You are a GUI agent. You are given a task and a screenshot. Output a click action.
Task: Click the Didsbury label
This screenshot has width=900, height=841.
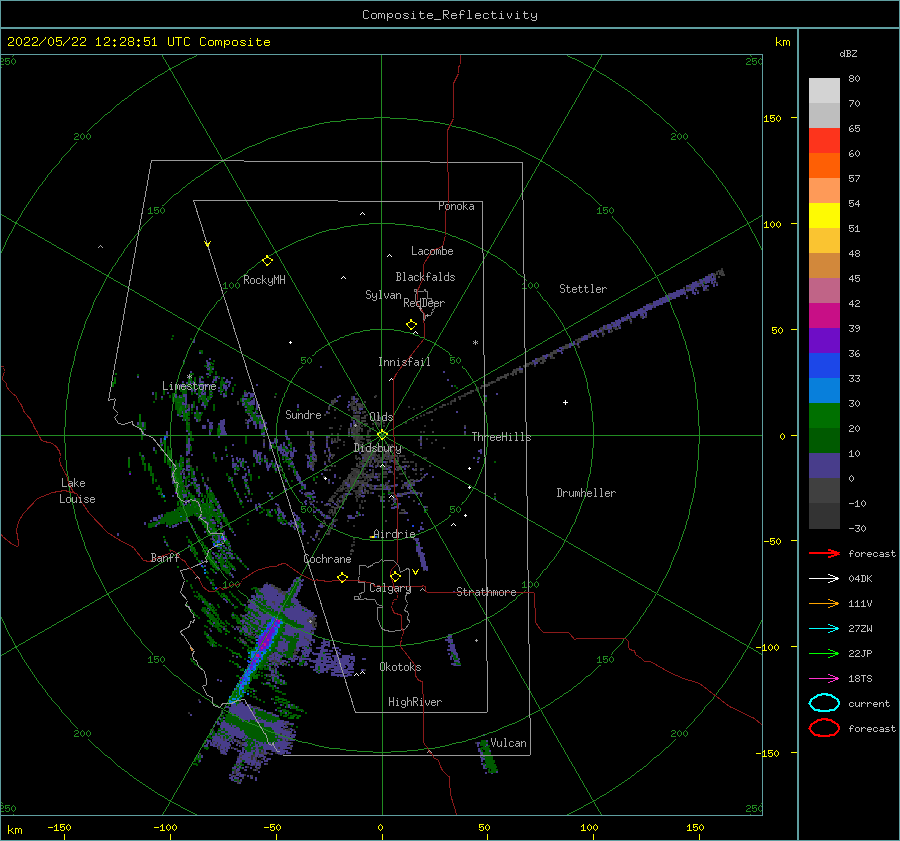(377, 448)
